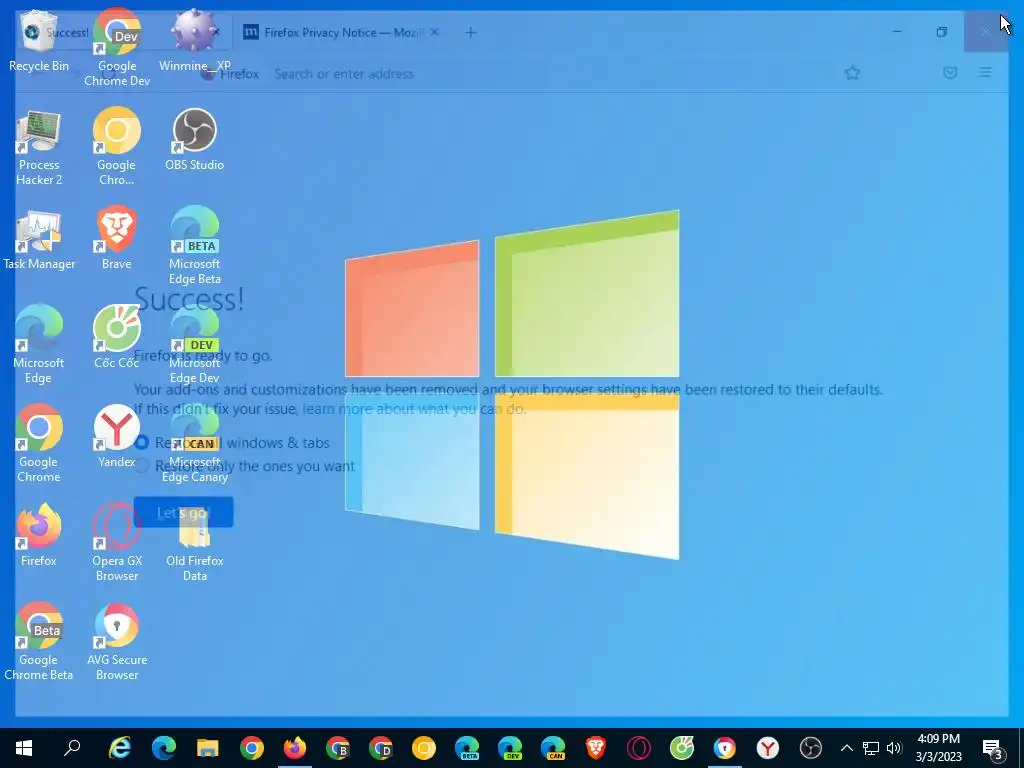Select the Yandex desktop shortcut

pos(117,437)
